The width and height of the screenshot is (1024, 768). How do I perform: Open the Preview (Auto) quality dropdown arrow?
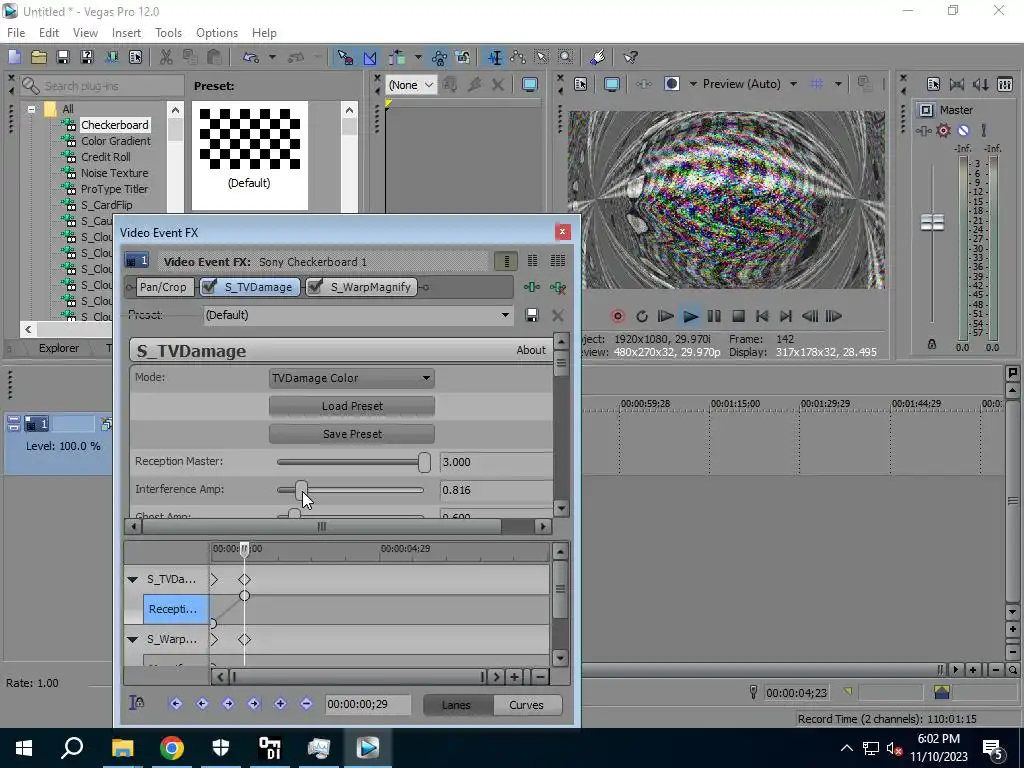pyautogui.click(x=793, y=84)
